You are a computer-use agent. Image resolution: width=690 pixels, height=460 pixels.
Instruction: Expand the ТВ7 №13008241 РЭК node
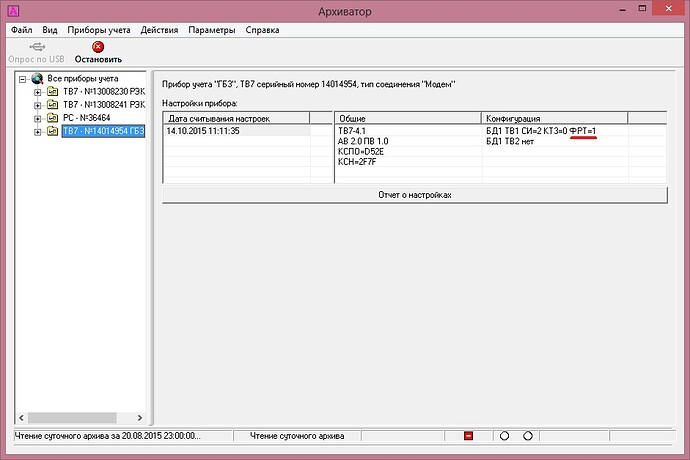37,105
